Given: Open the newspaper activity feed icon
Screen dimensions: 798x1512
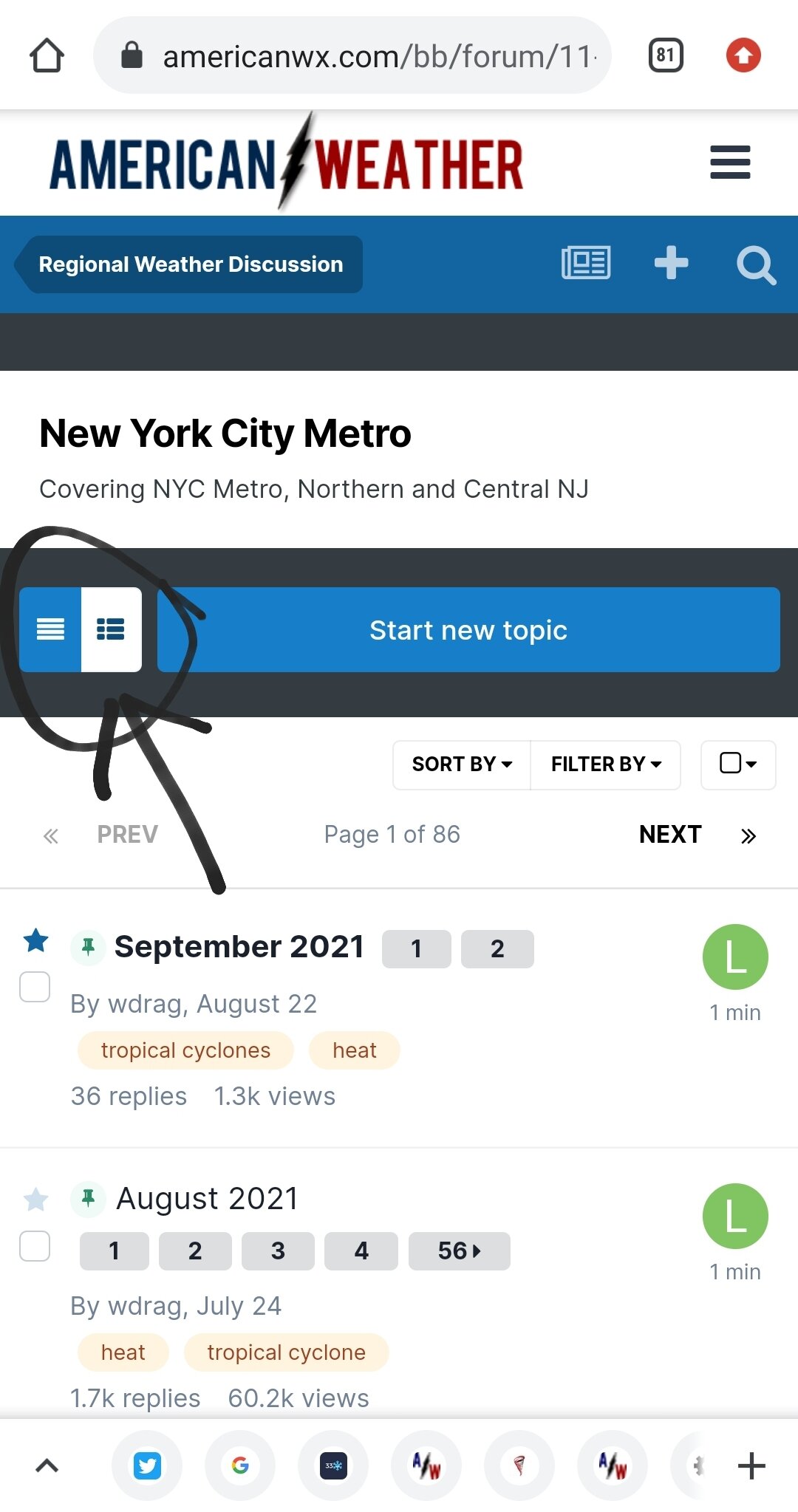Looking at the screenshot, I should [586, 263].
